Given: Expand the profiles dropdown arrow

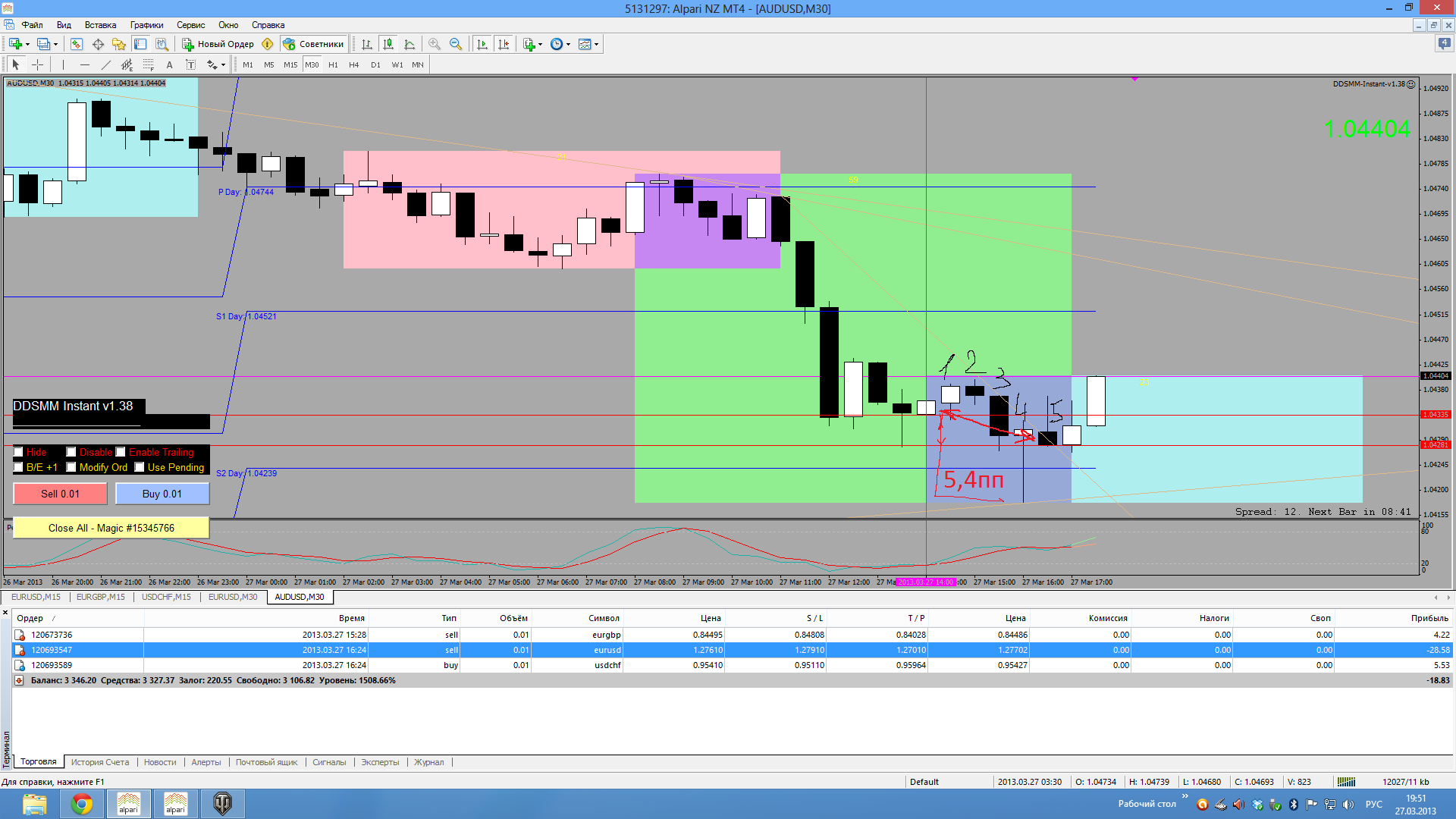Looking at the screenshot, I should click(55, 44).
